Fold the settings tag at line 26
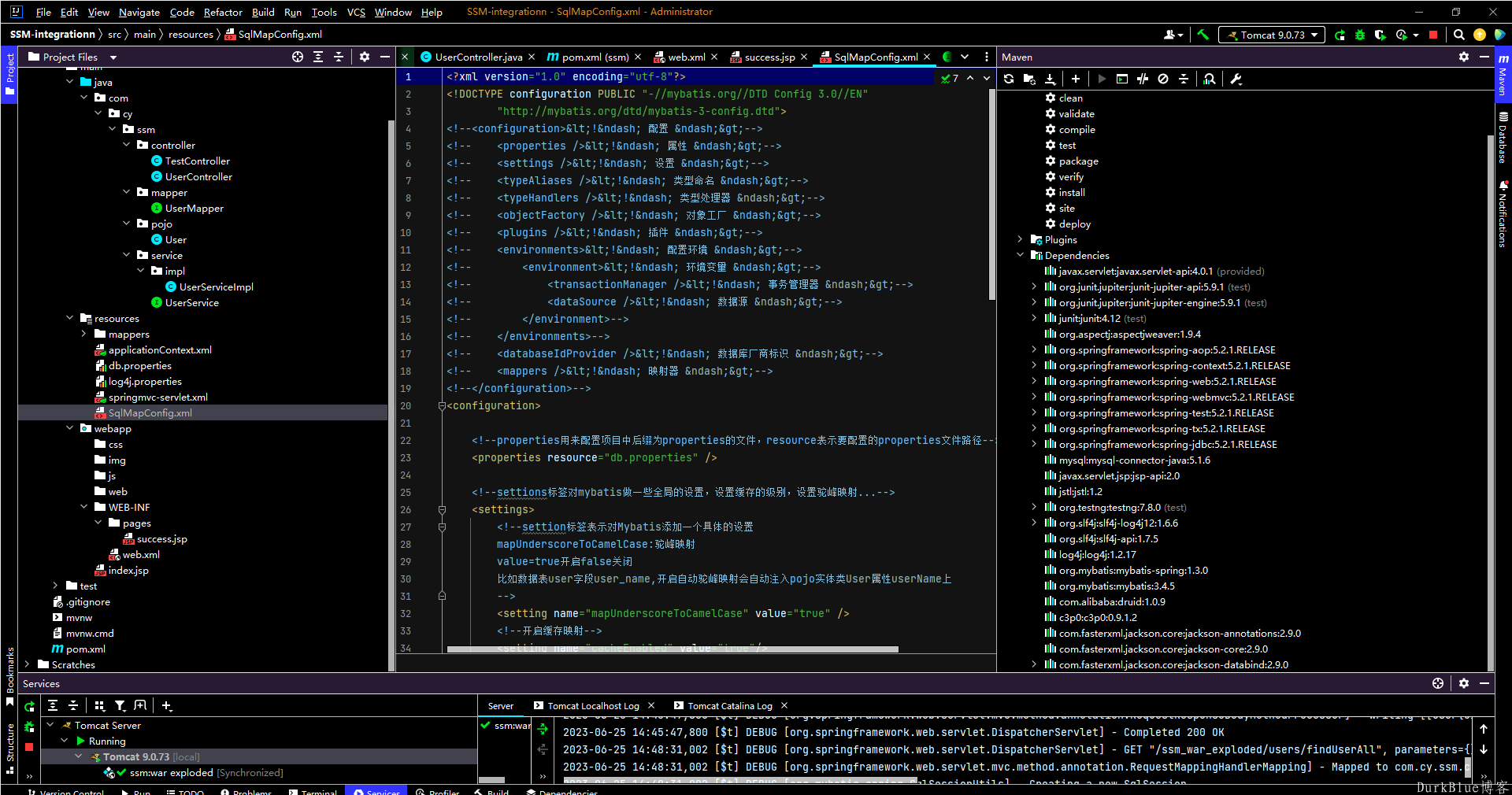The width and height of the screenshot is (1512, 795). [442, 509]
